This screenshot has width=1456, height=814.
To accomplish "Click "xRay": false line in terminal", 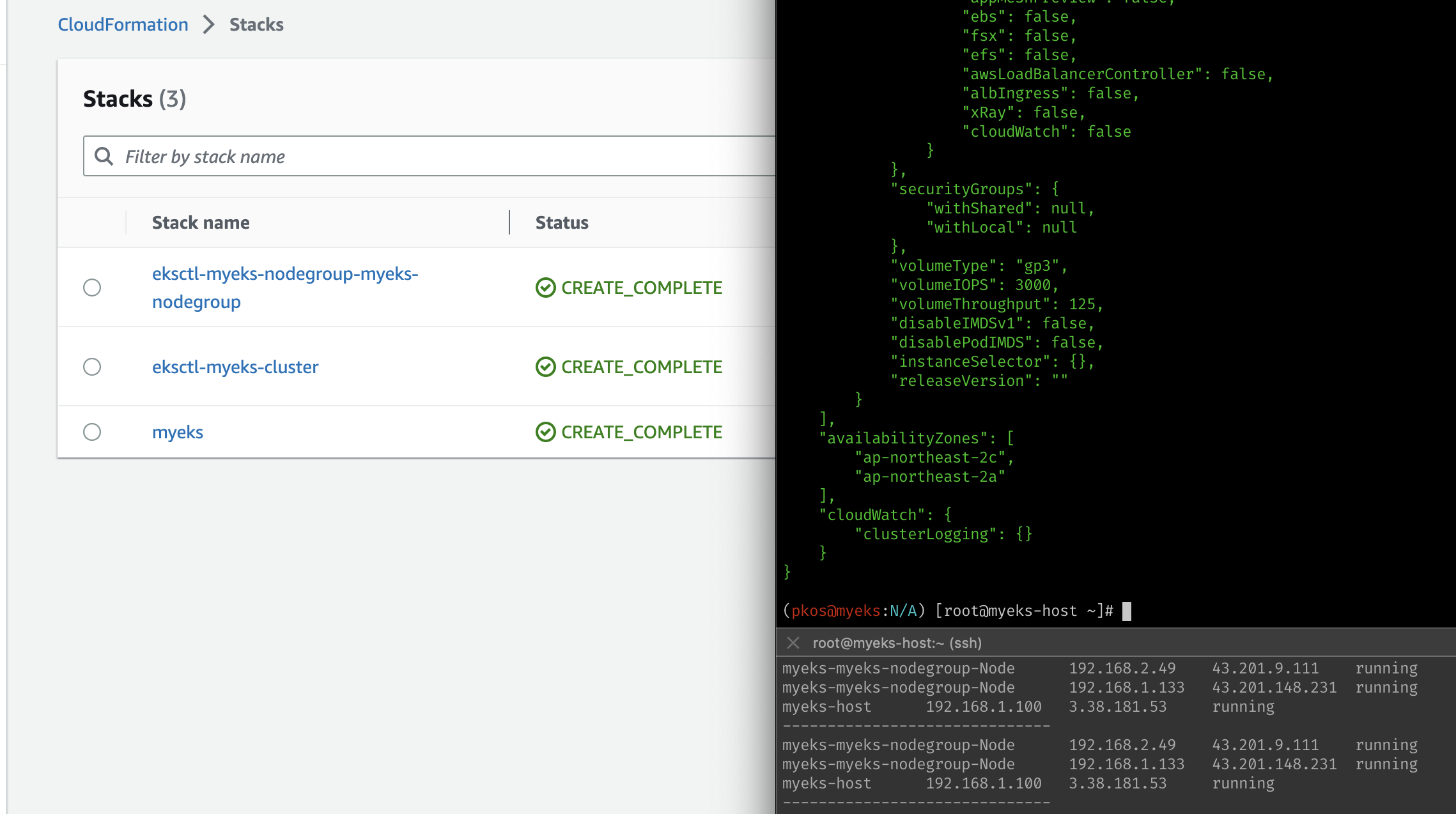I will pos(1024,112).
